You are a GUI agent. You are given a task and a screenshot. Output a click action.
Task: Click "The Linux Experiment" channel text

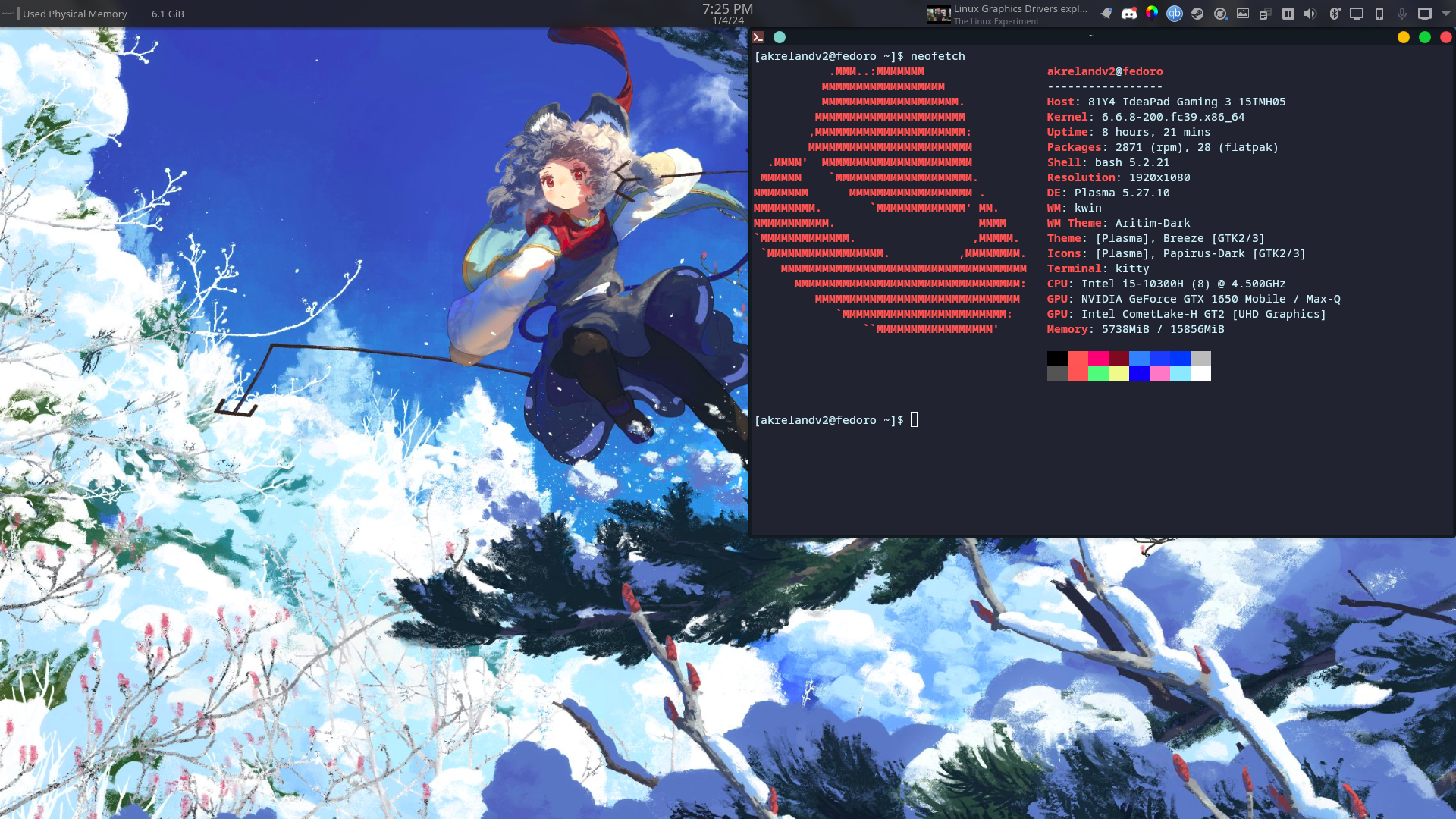[996, 21]
